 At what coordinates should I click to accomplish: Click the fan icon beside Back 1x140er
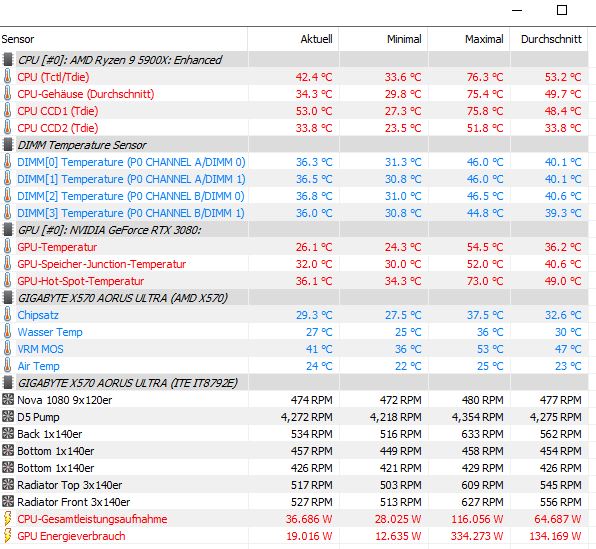tap(8, 433)
